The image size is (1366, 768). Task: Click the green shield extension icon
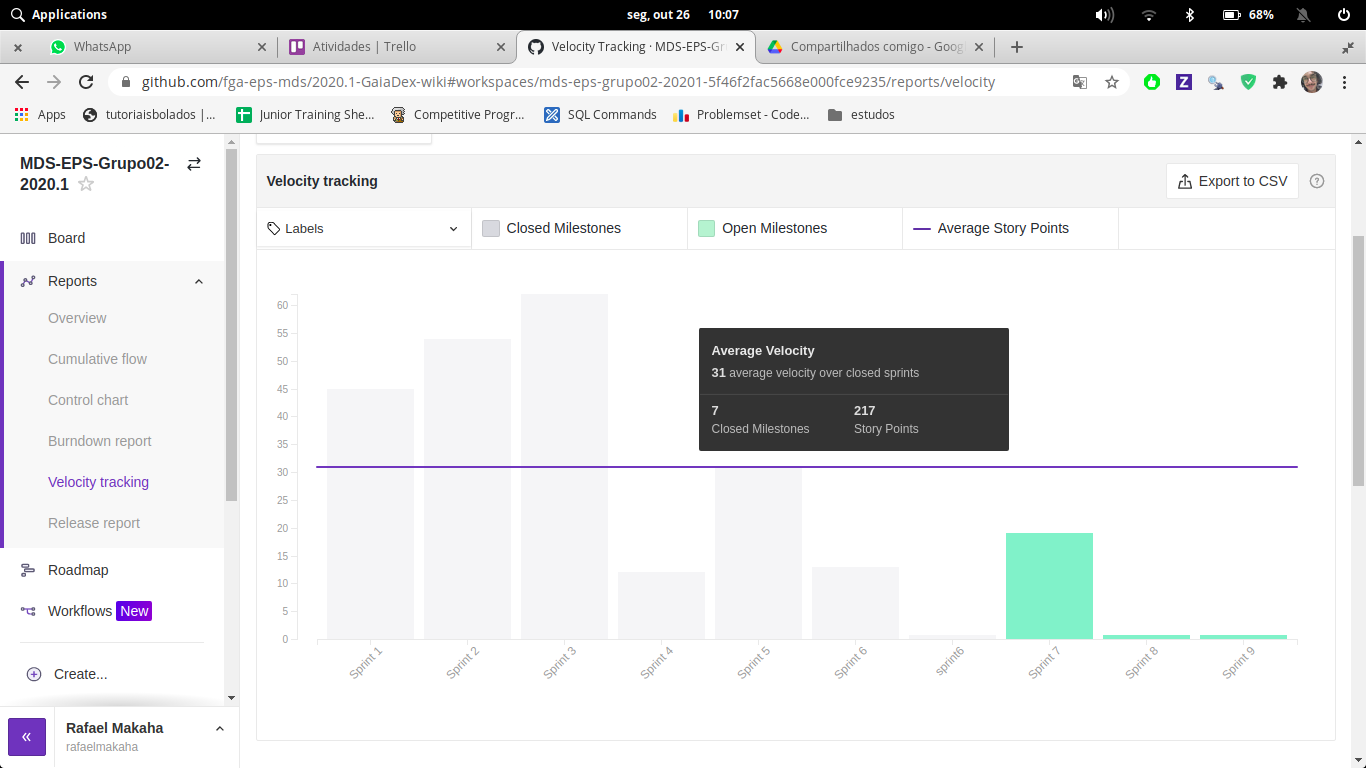click(1248, 82)
